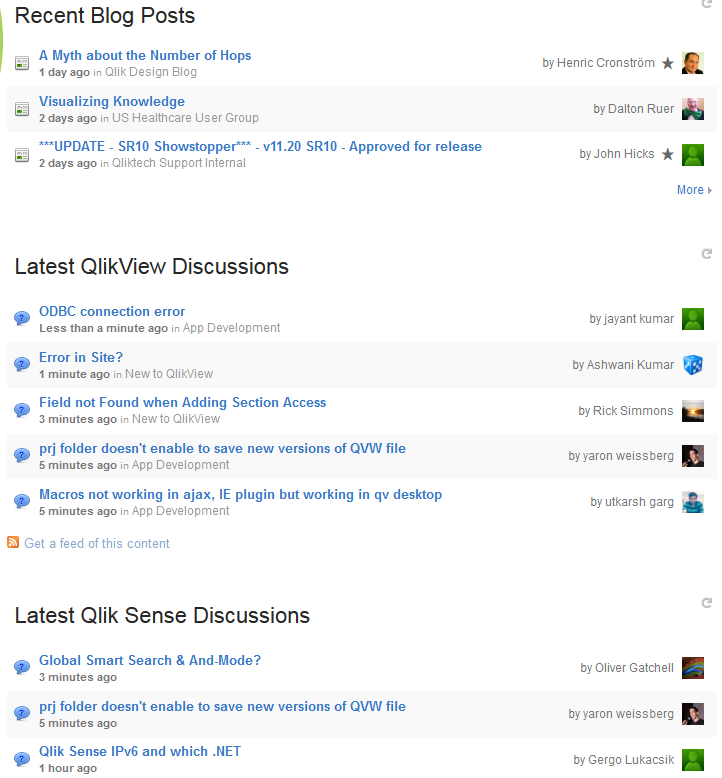Open 'ODBC connection error' discussion
Screen dimensions: 722x778
coord(112,311)
